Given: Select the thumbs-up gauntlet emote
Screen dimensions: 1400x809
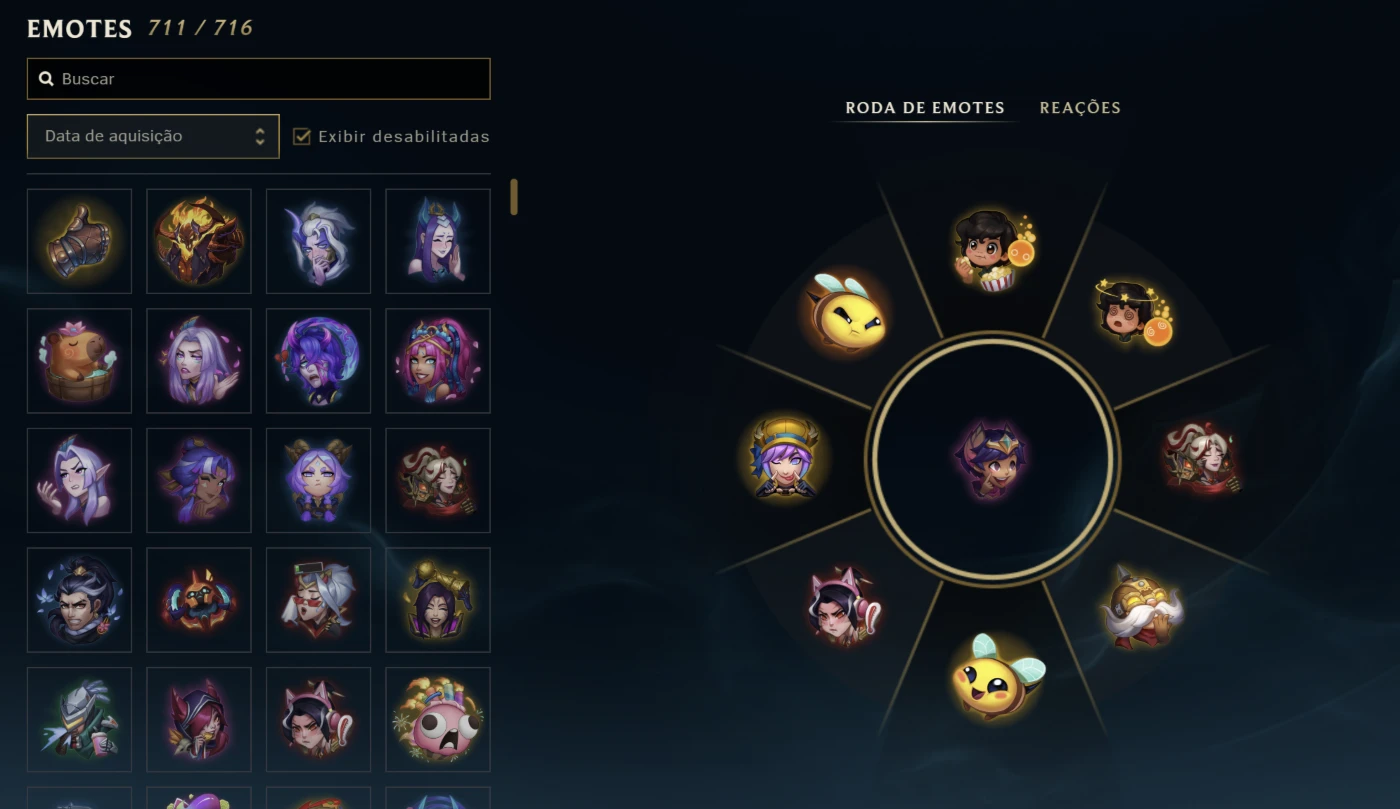Looking at the screenshot, I should [79, 241].
